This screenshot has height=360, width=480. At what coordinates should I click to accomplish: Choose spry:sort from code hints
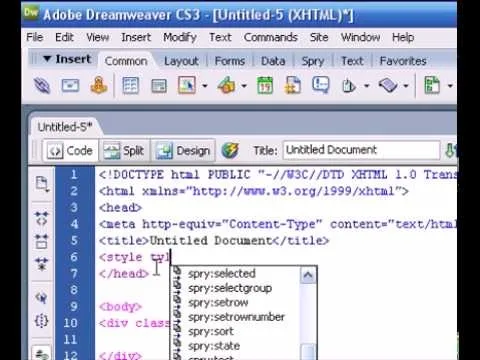[x=211, y=332]
